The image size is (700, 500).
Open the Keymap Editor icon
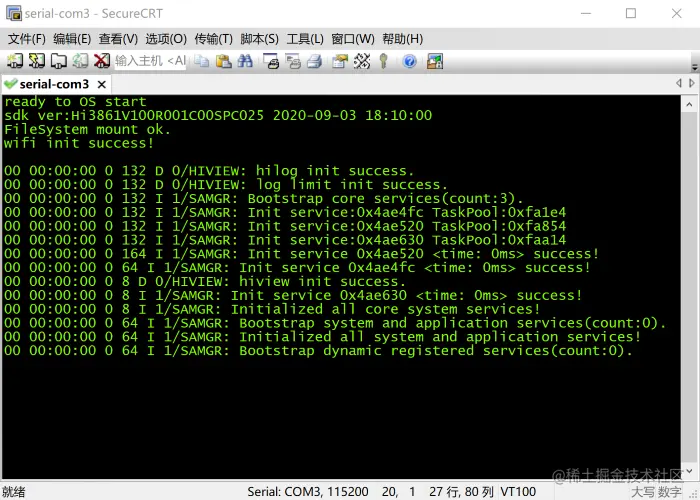pyautogui.click(x=362, y=61)
